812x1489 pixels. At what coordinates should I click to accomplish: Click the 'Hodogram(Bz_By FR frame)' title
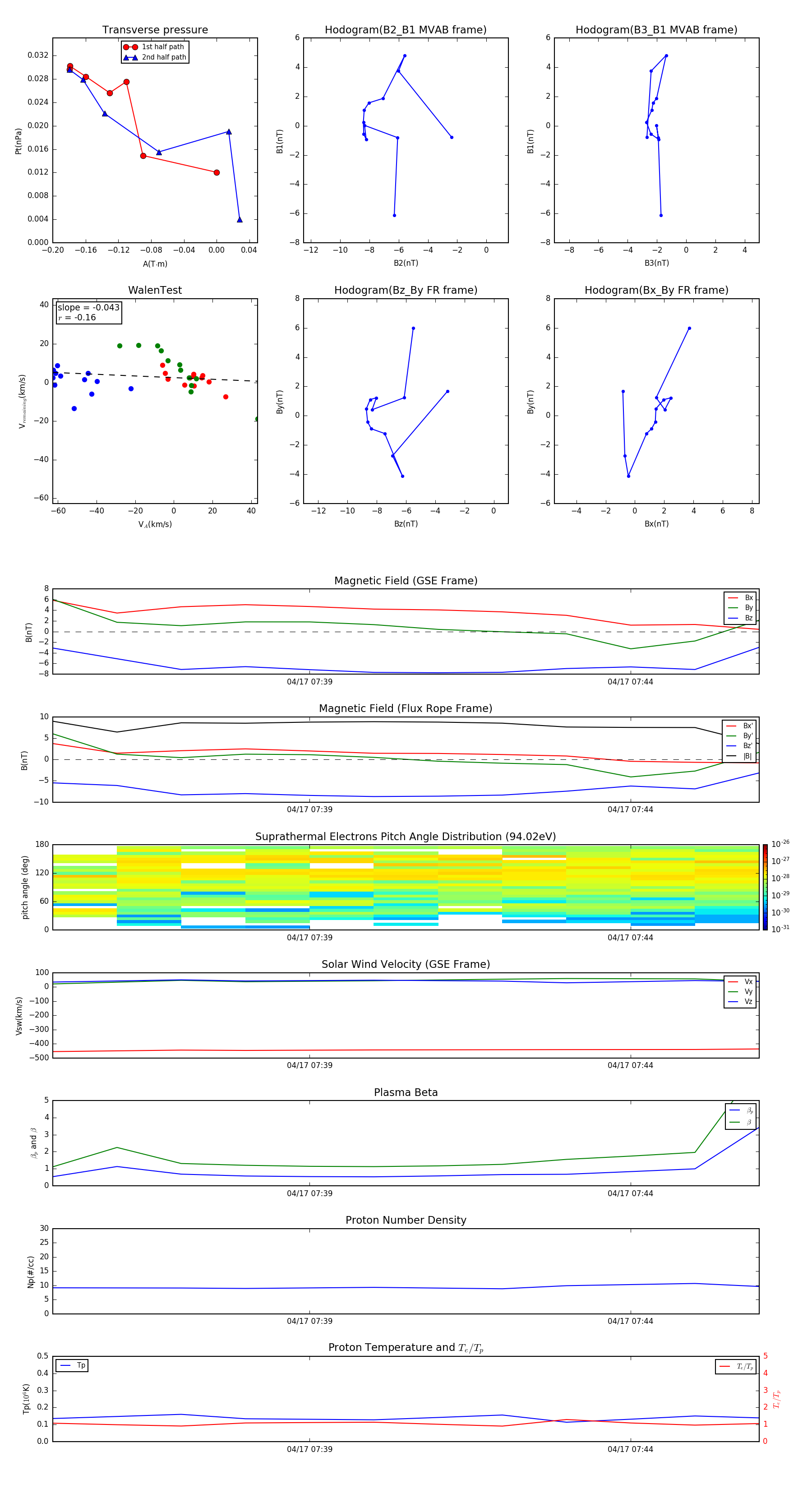[406, 290]
